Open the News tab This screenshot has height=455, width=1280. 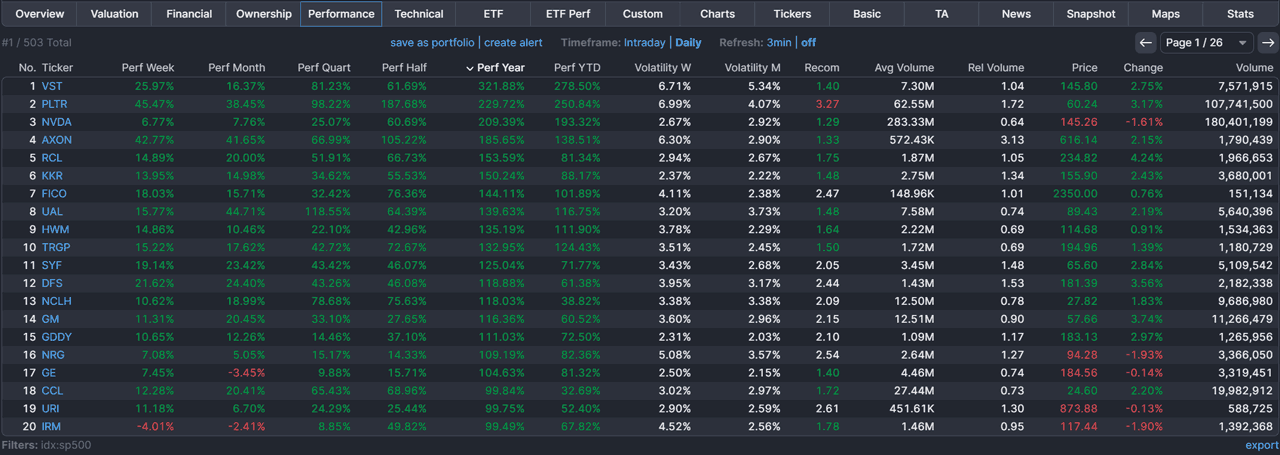tap(1016, 14)
